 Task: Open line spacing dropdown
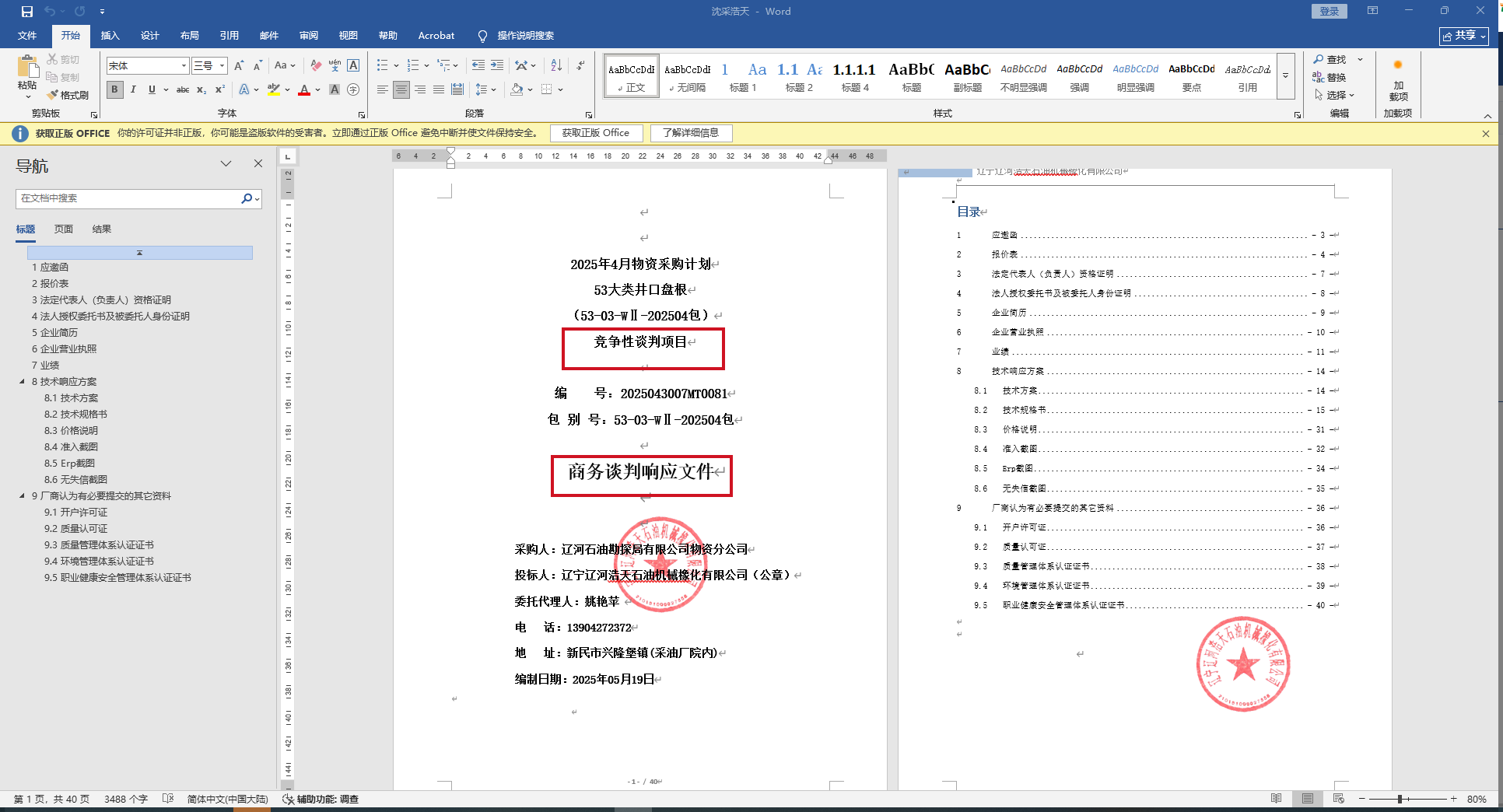pos(485,89)
